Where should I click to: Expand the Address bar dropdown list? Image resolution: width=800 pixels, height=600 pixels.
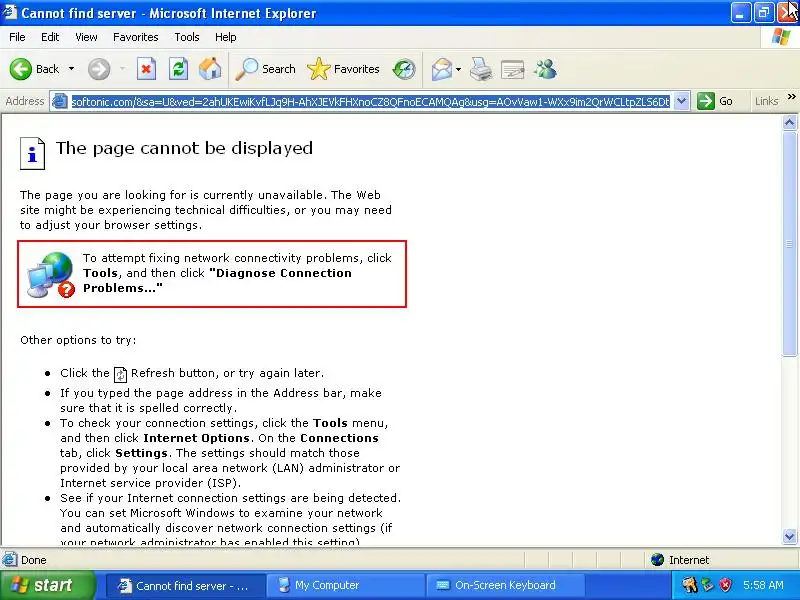point(681,101)
